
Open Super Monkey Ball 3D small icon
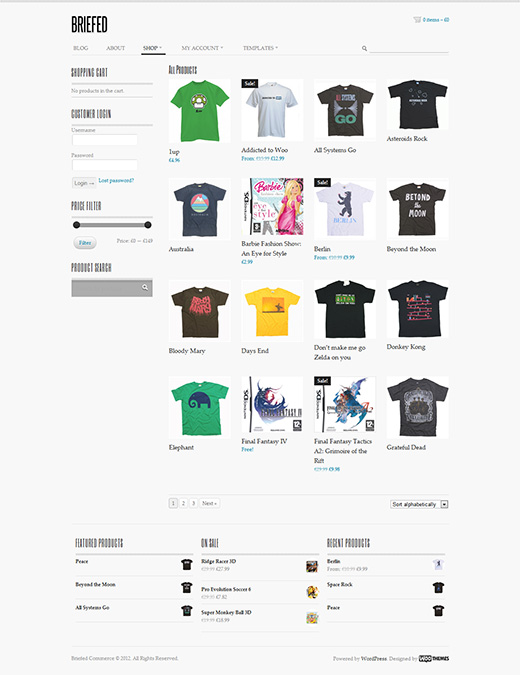[312, 618]
